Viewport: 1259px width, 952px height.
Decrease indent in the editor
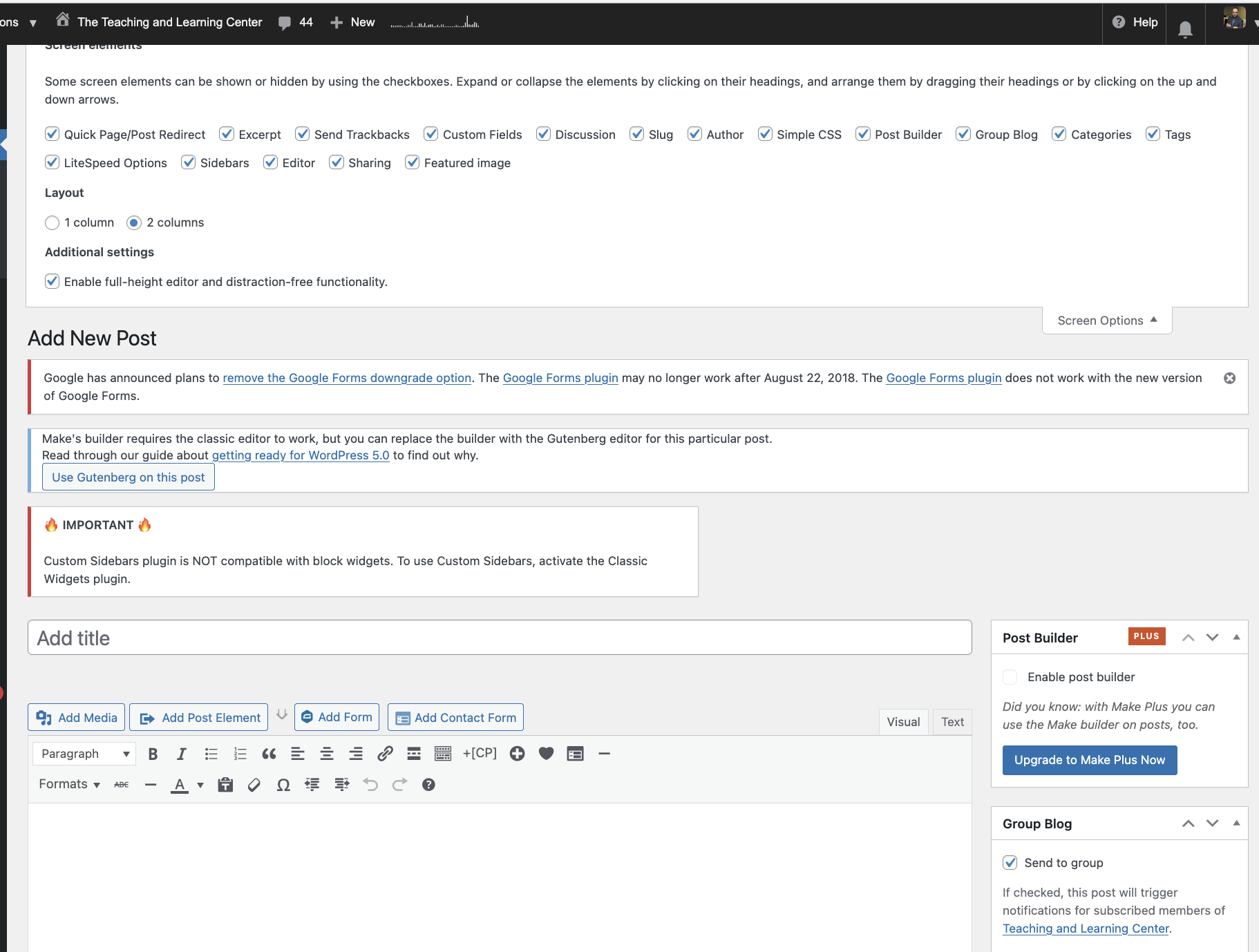tap(312, 785)
